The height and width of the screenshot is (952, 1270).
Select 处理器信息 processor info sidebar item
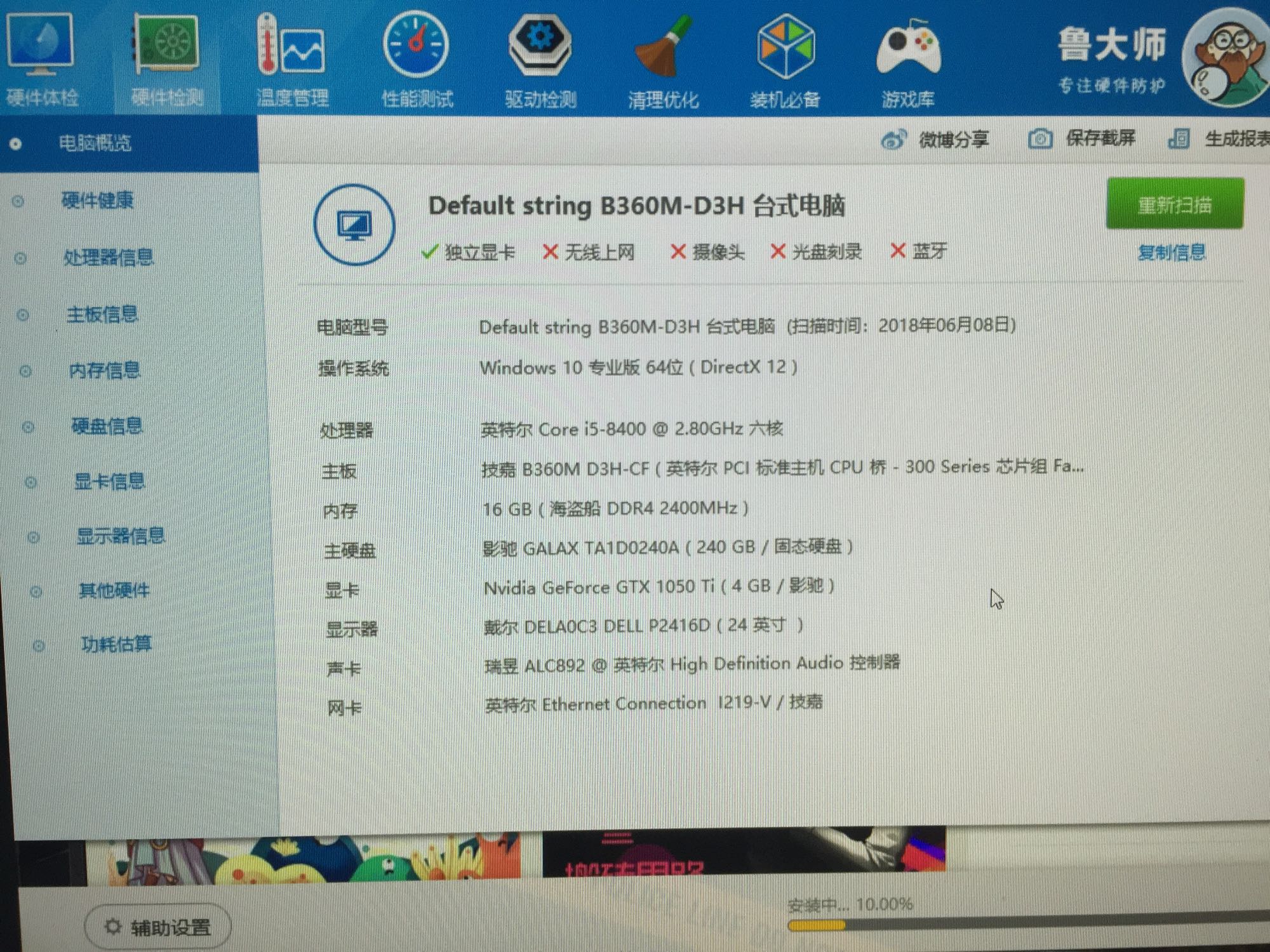[108, 257]
